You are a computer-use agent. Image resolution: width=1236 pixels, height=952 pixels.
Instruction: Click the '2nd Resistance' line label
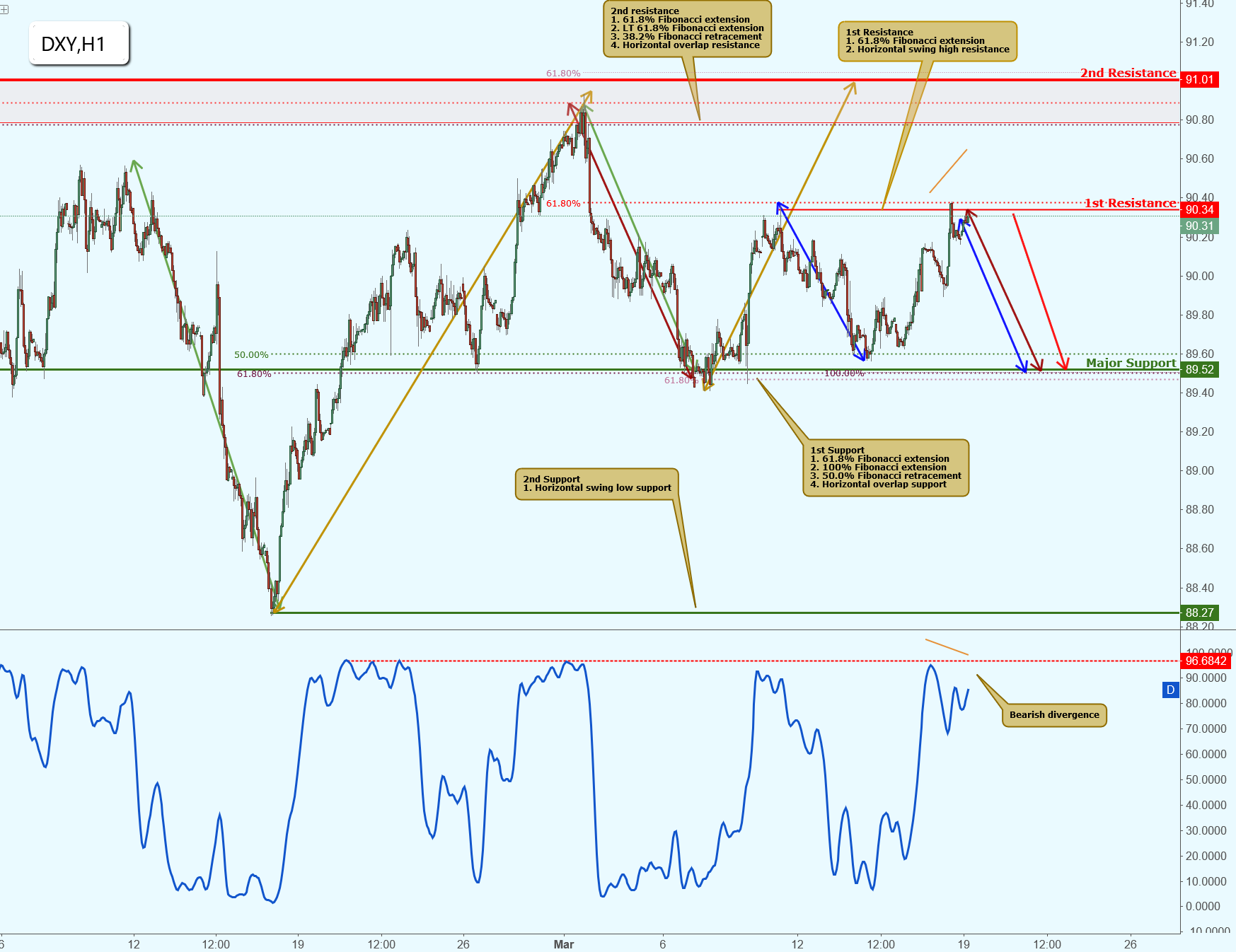pyautogui.click(x=1128, y=73)
